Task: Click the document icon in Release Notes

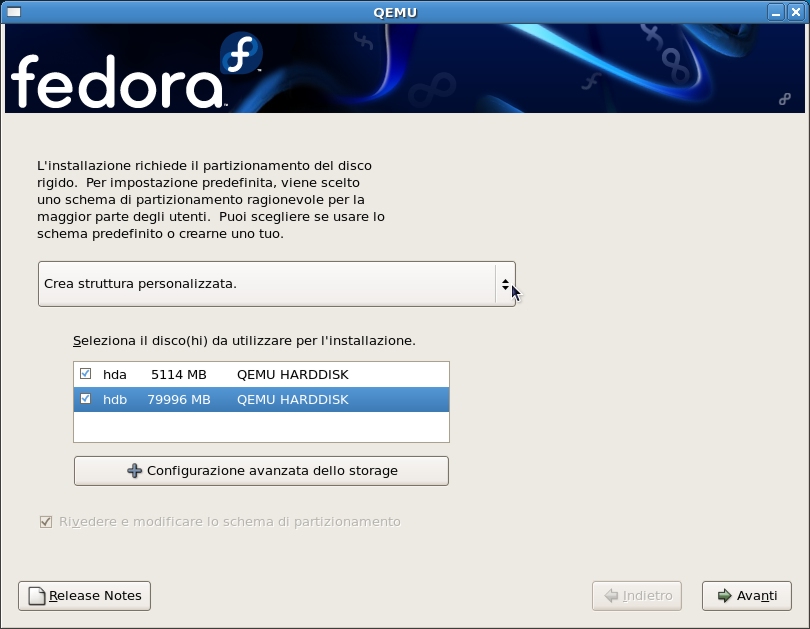Action: click(x=37, y=595)
